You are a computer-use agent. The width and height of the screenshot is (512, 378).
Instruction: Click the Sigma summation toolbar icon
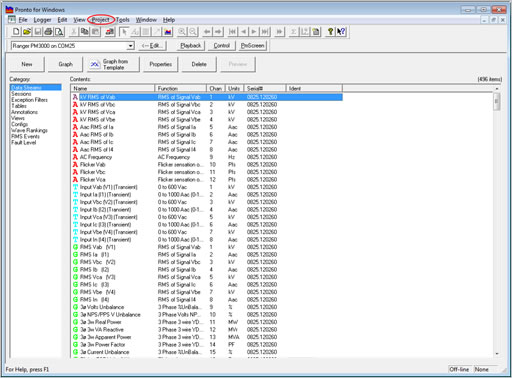[294, 32]
